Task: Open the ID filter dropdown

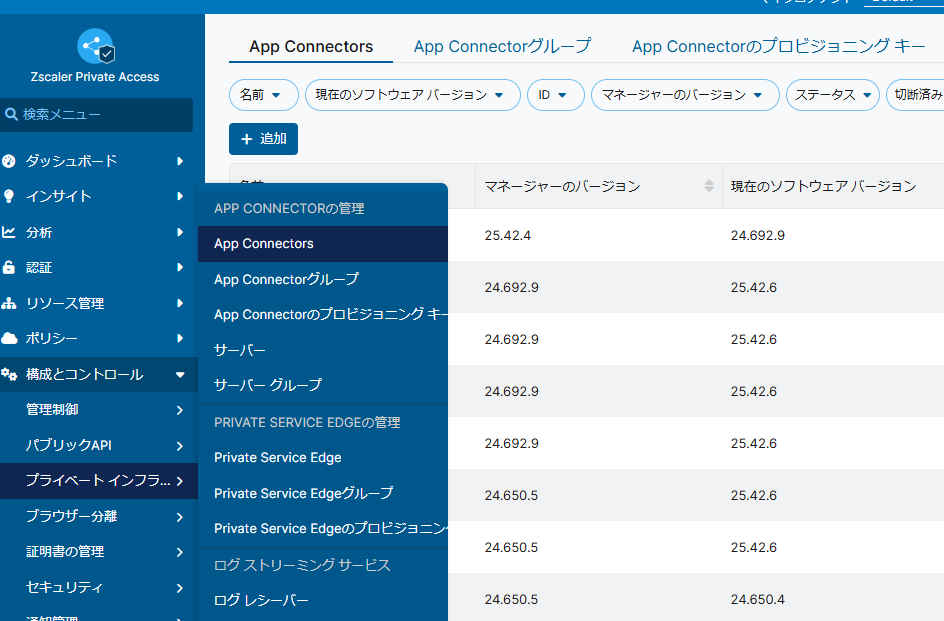Action: coord(556,95)
